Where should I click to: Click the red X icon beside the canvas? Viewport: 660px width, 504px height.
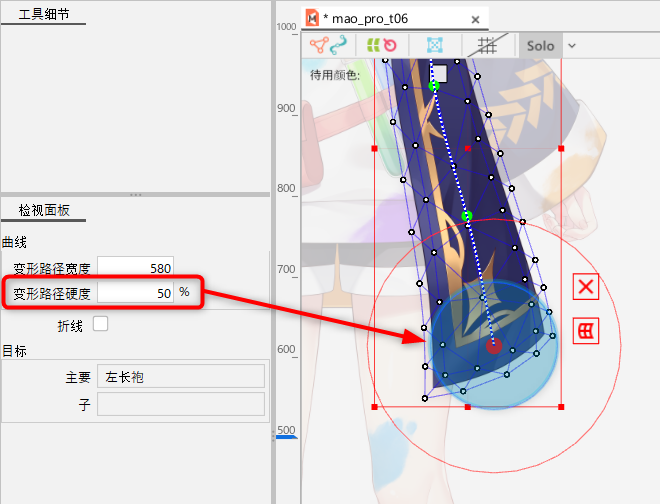(586, 288)
